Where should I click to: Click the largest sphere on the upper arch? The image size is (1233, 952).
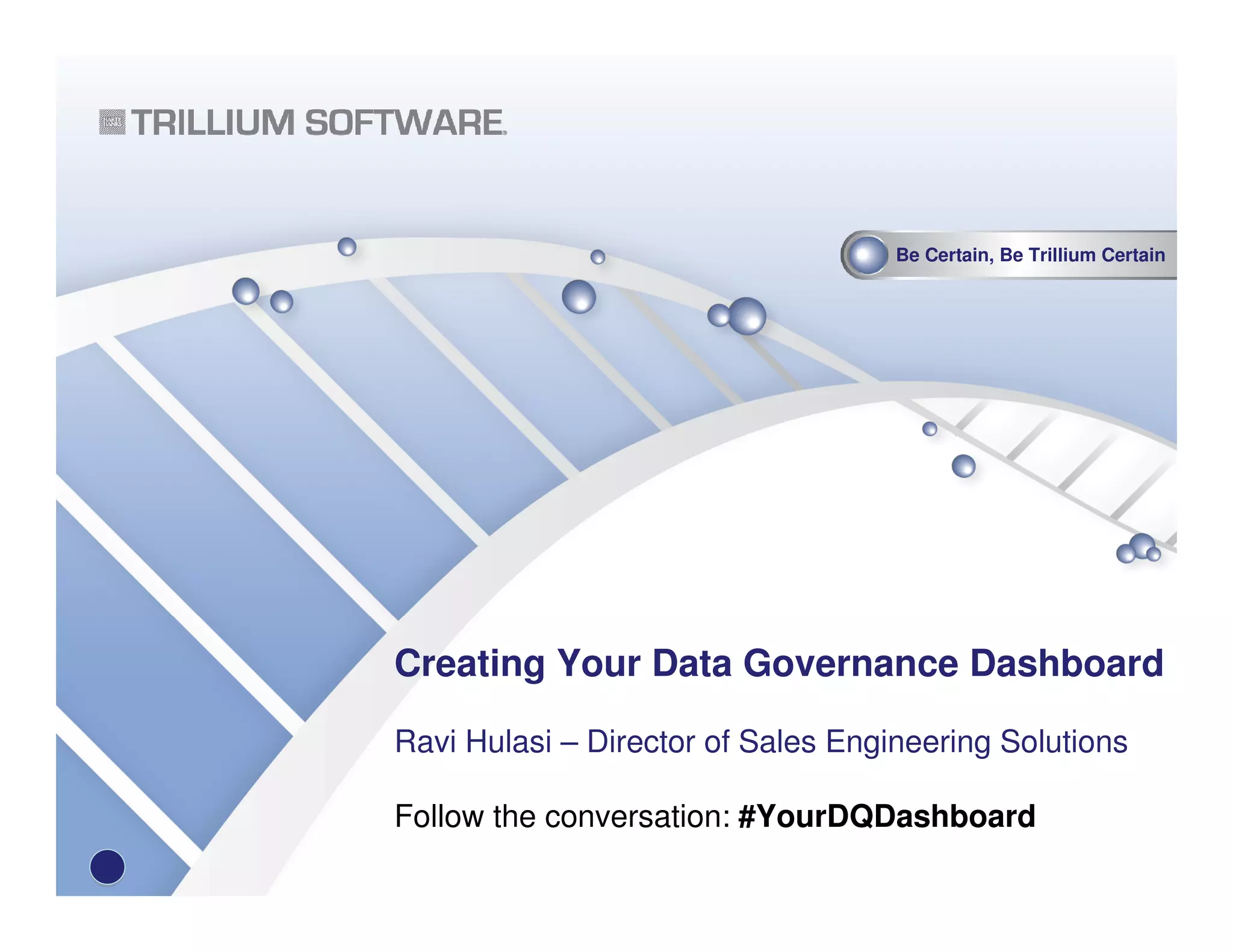[747, 316]
